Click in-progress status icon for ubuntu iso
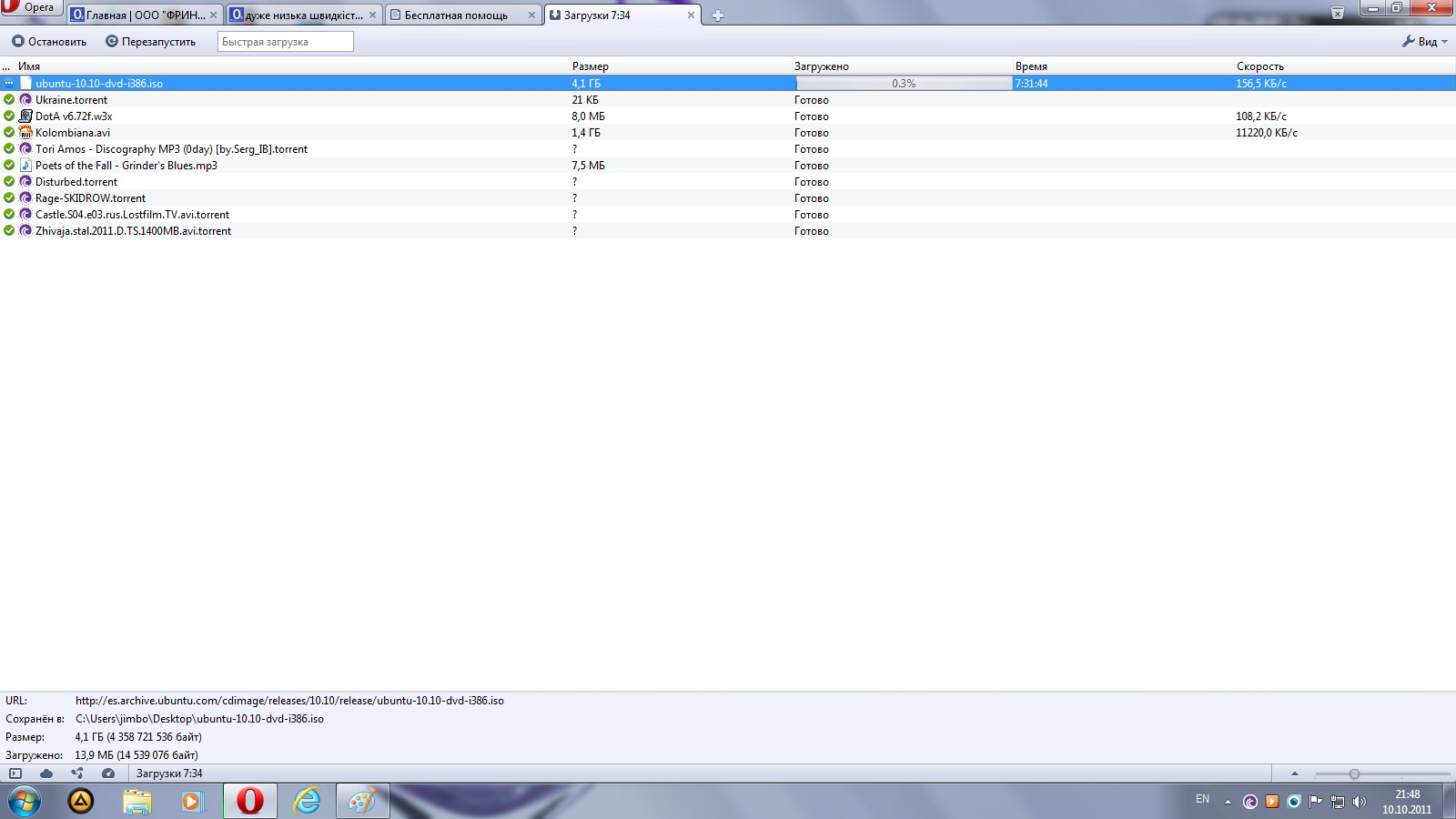Image resolution: width=1456 pixels, height=819 pixels. 9,83
